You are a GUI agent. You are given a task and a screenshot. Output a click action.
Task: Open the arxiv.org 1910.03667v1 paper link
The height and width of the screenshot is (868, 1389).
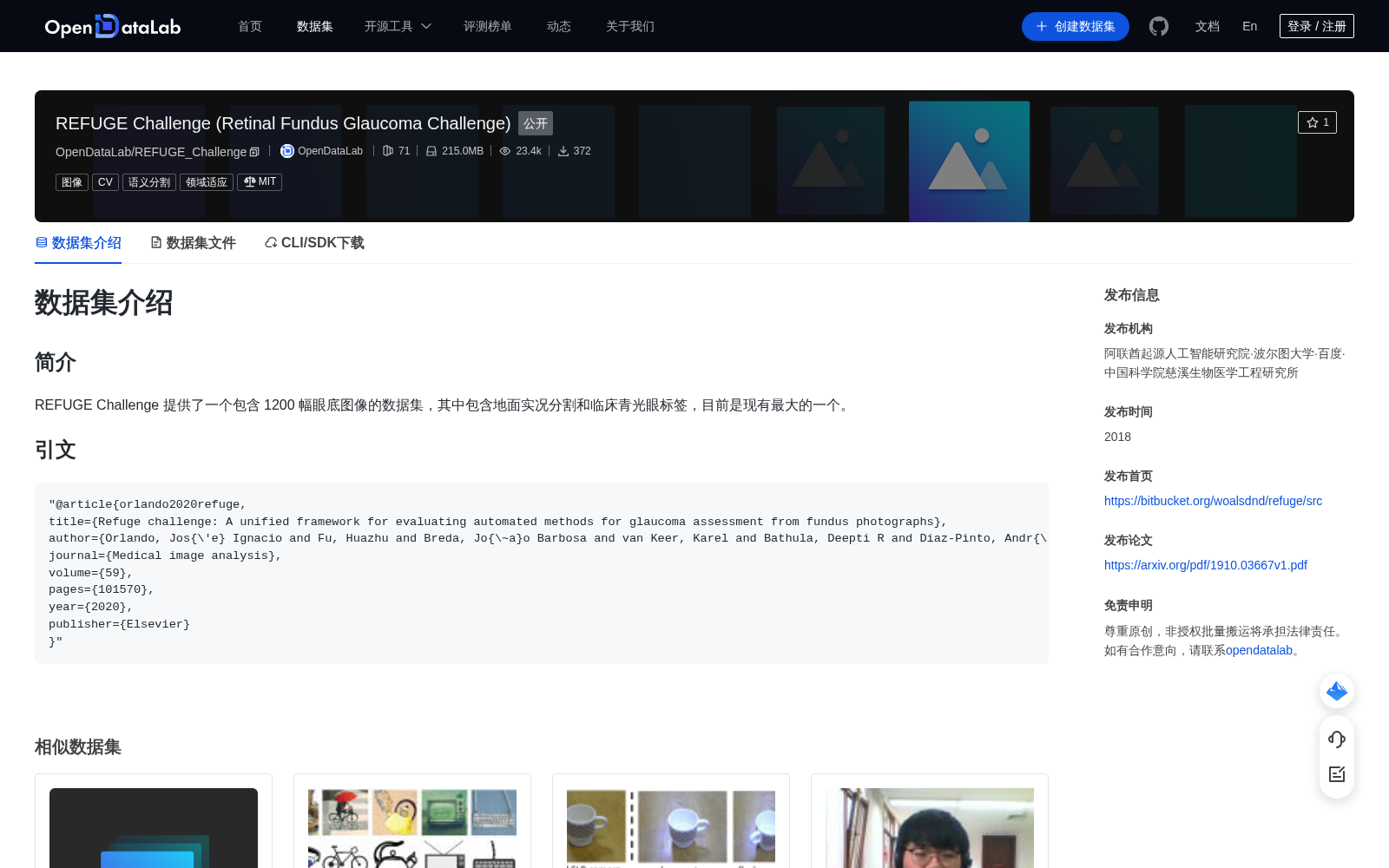click(1205, 565)
